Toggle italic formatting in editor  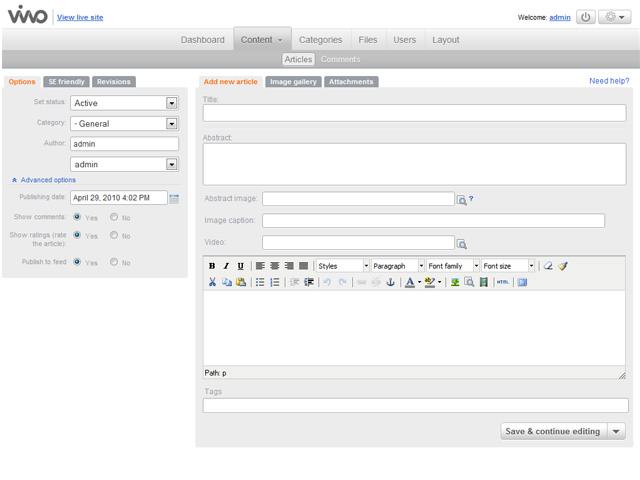tap(226, 266)
